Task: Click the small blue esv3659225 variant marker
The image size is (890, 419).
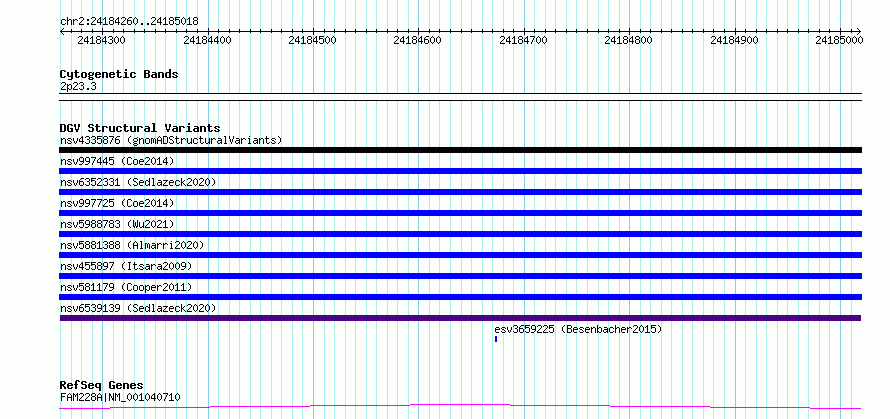Action: pos(496,339)
